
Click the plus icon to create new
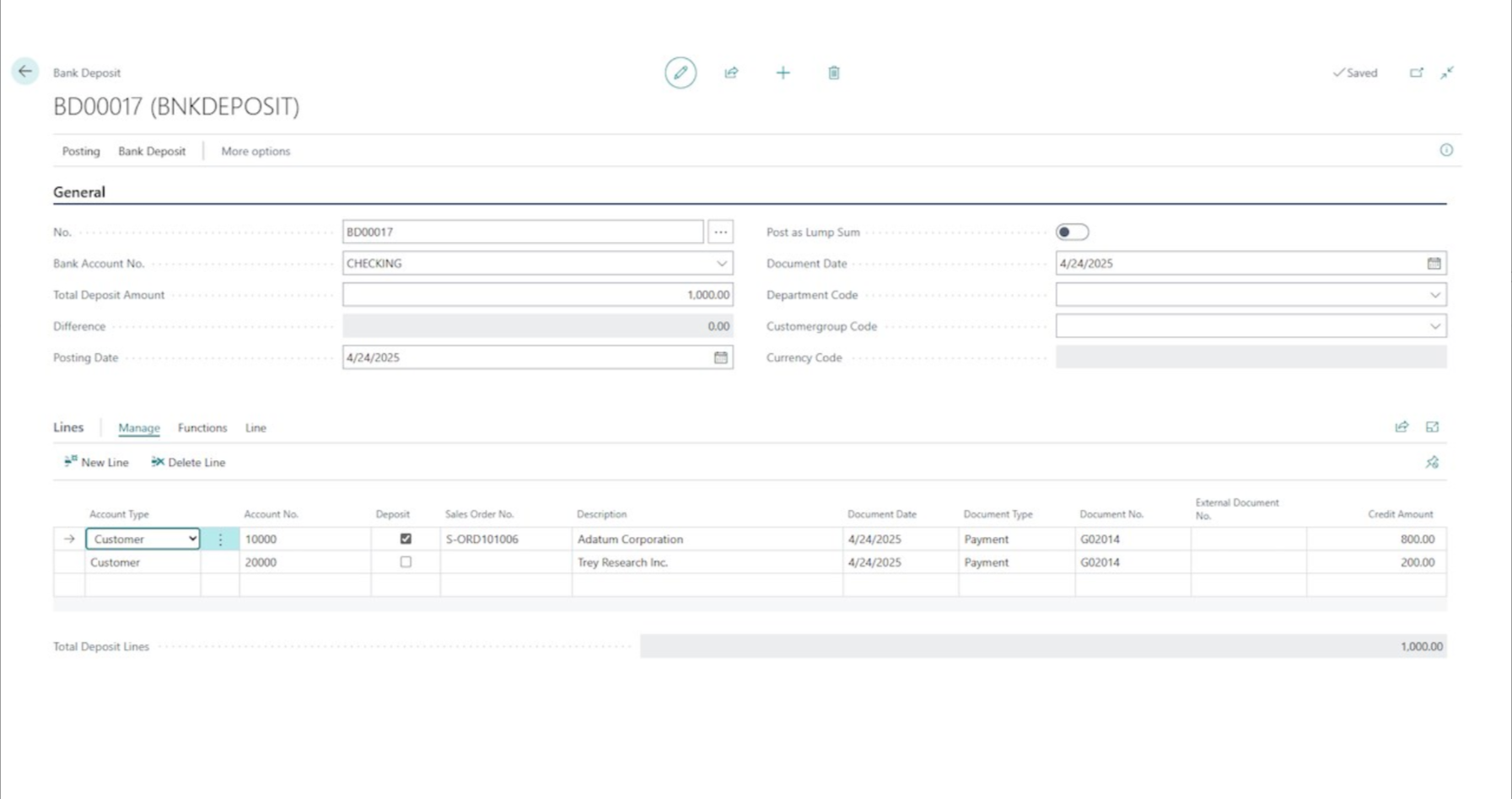point(783,72)
